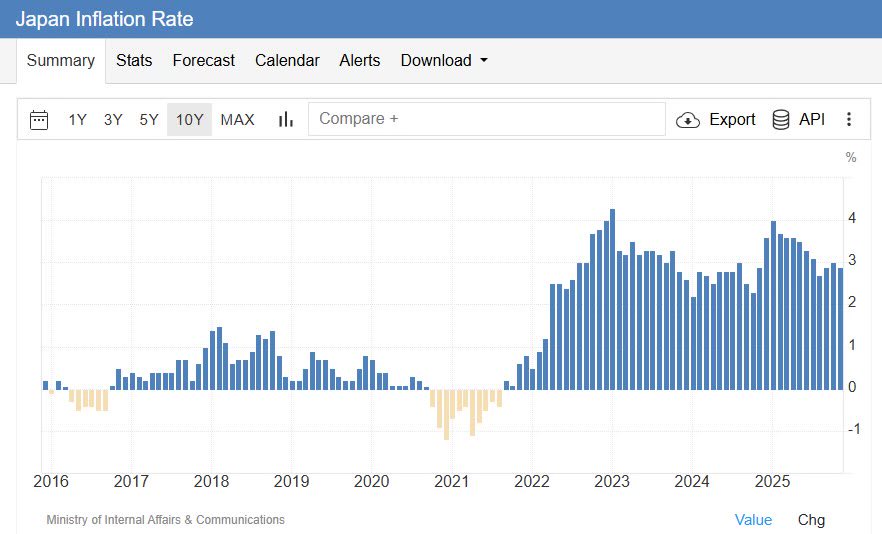Switch chart to 5Y range
Image resolution: width=882 pixels, height=534 pixels.
[149, 120]
